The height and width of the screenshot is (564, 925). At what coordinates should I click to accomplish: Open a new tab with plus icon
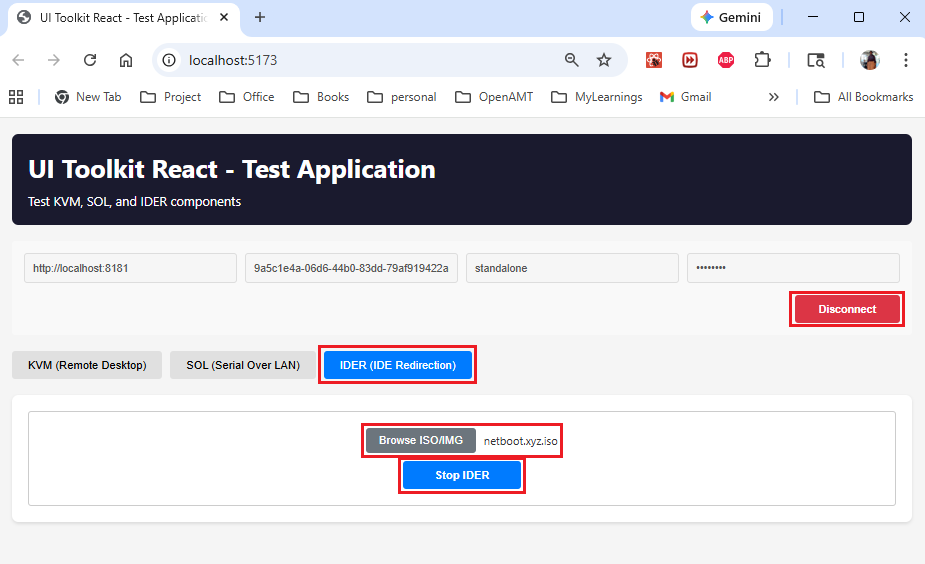(x=260, y=17)
